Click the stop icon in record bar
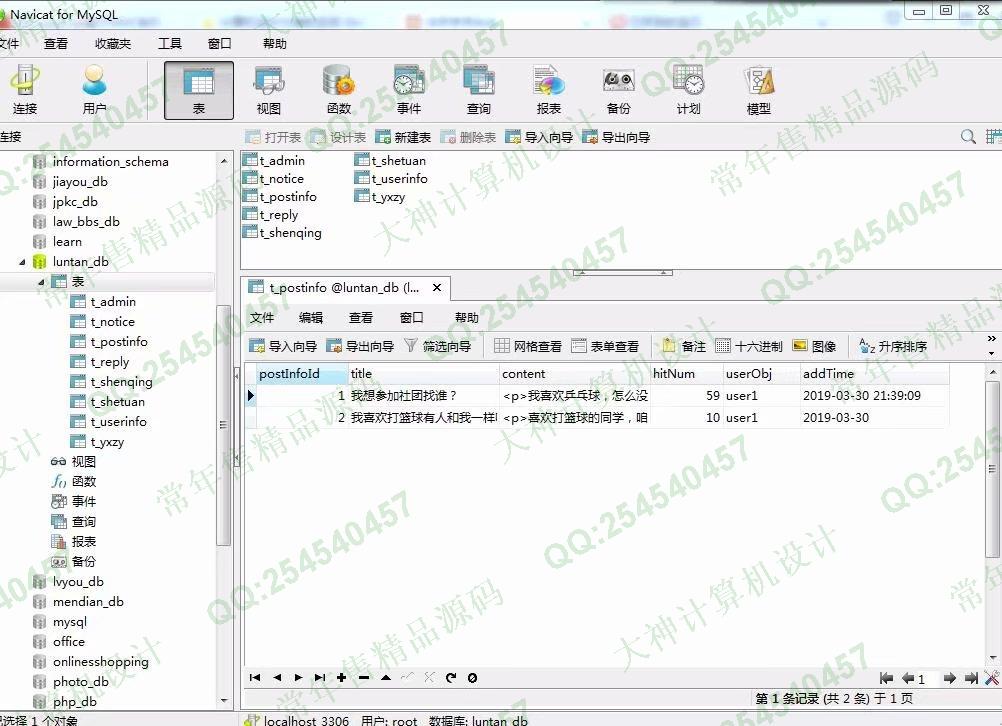1002x726 pixels. [x=472, y=677]
